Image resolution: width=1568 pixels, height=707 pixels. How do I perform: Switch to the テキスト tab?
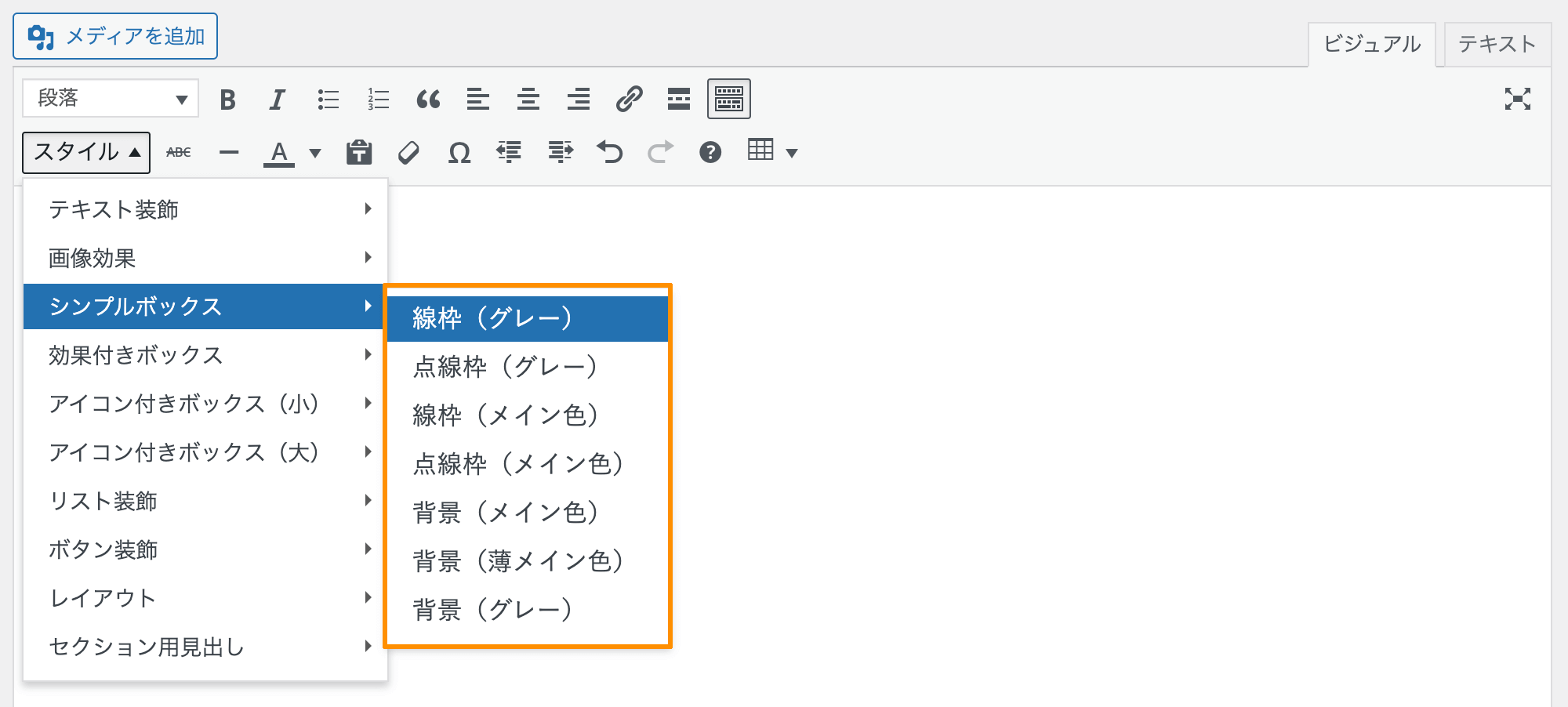[1496, 44]
